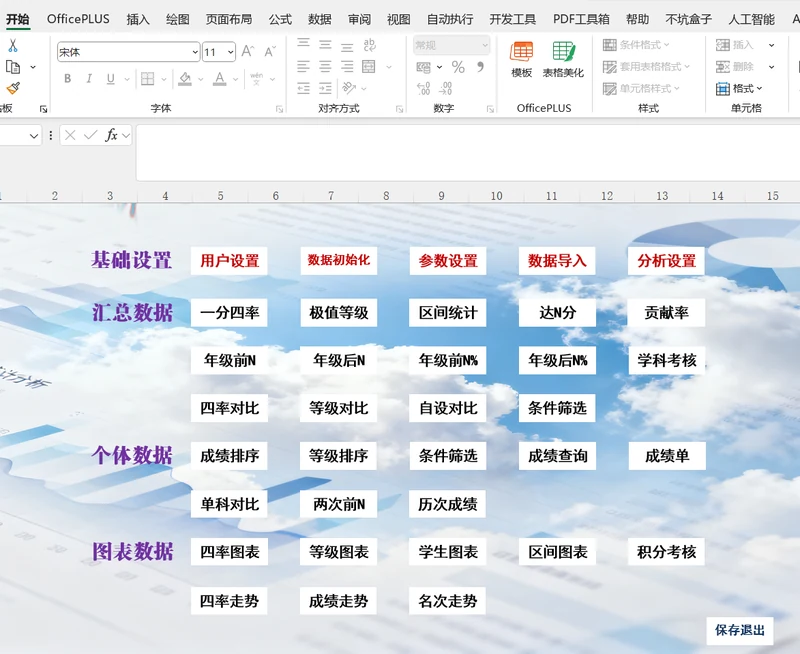
Task: Decrease font size with smaller A icon
Action: [x=269, y=52]
